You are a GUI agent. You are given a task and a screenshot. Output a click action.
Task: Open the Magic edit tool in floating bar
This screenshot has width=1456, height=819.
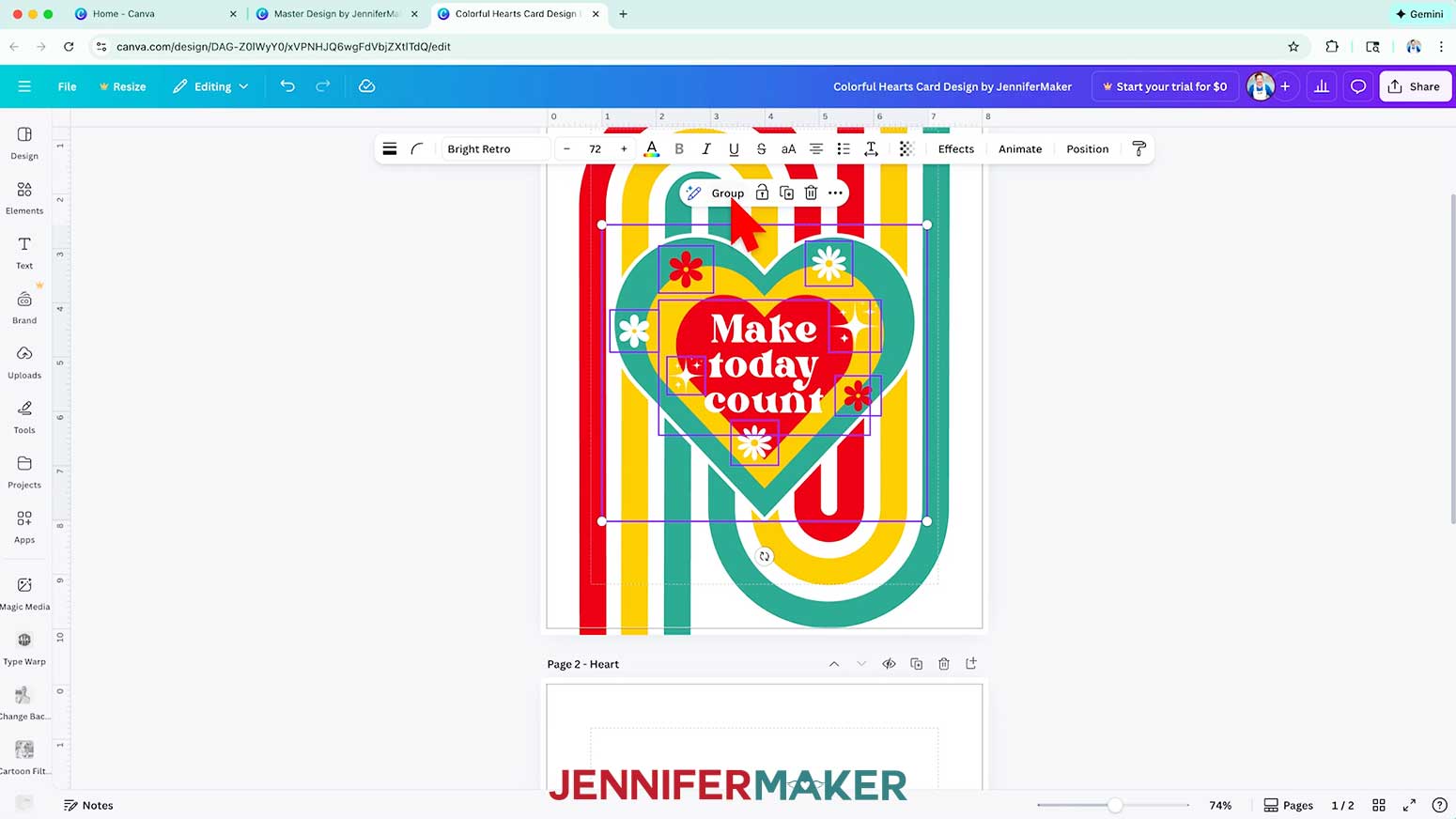(693, 193)
